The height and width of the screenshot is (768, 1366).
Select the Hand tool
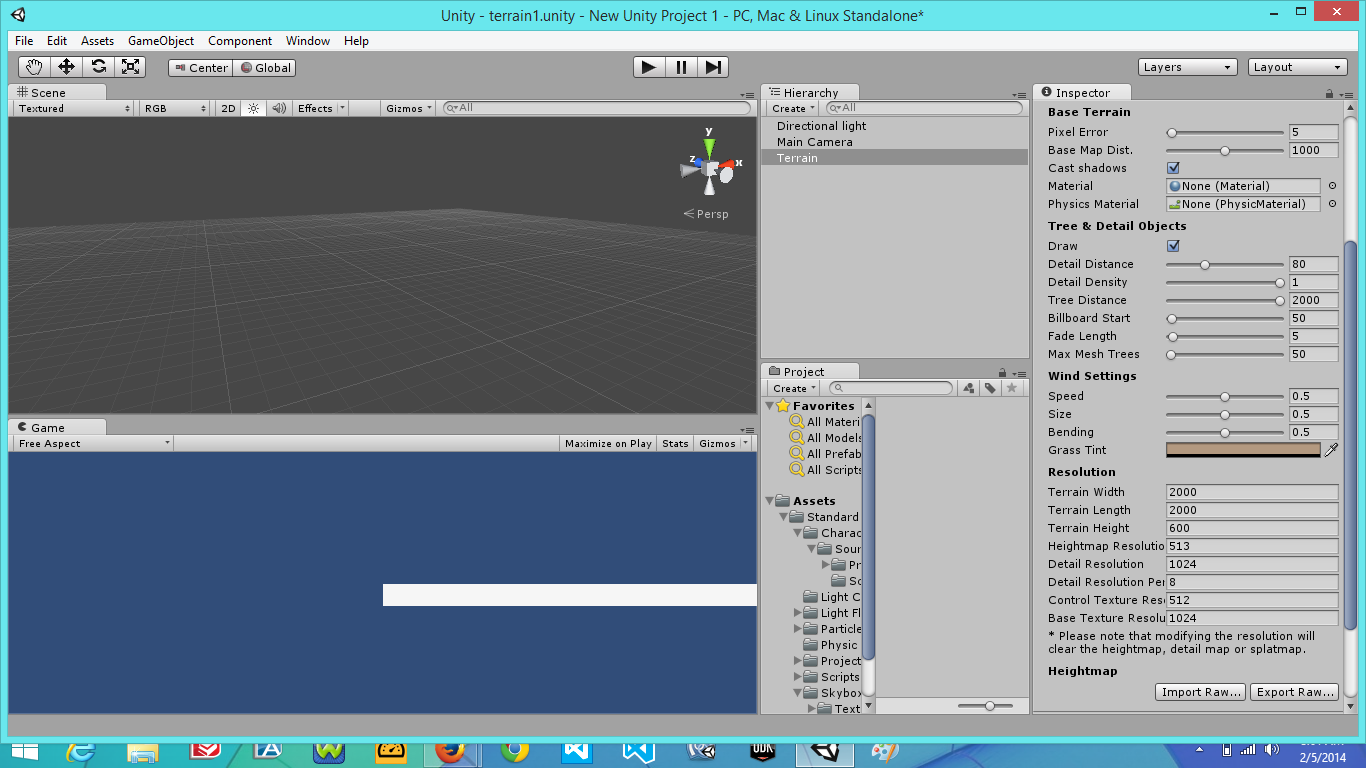[x=35, y=67]
